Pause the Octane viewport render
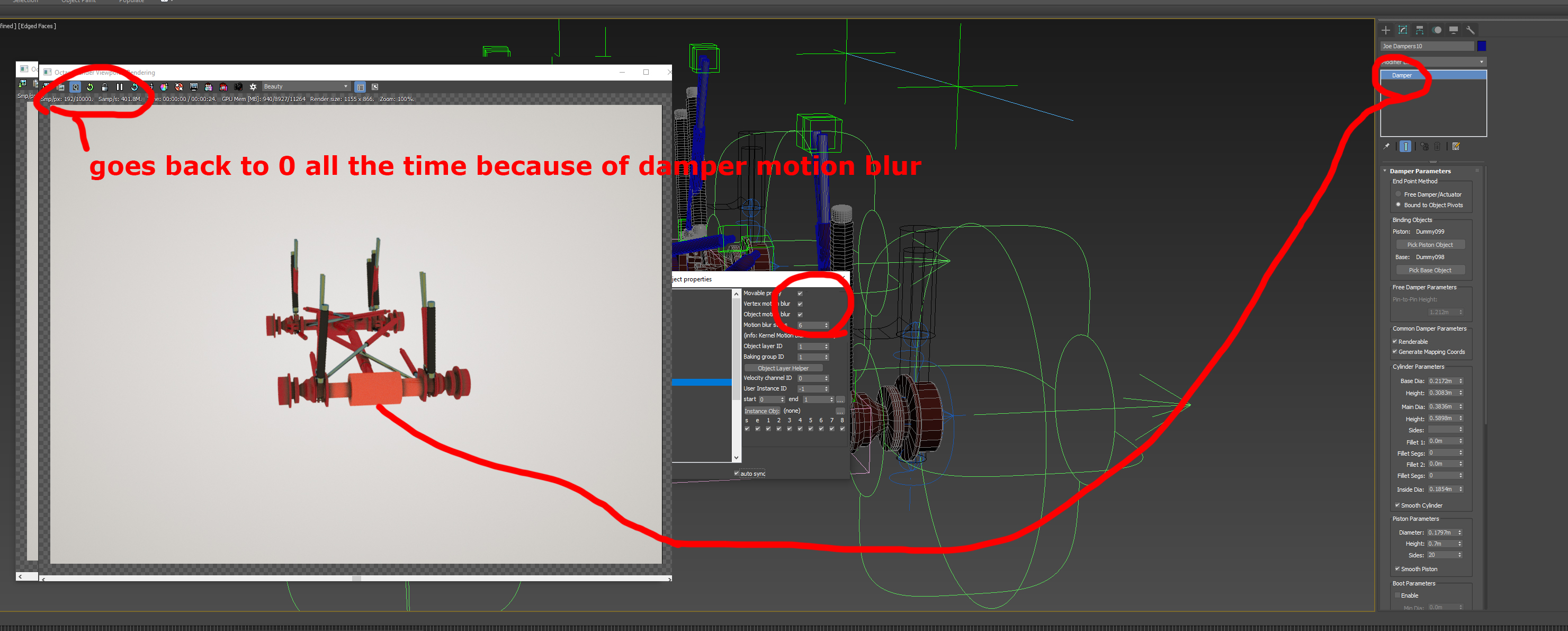1568x631 pixels. tap(119, 87)
